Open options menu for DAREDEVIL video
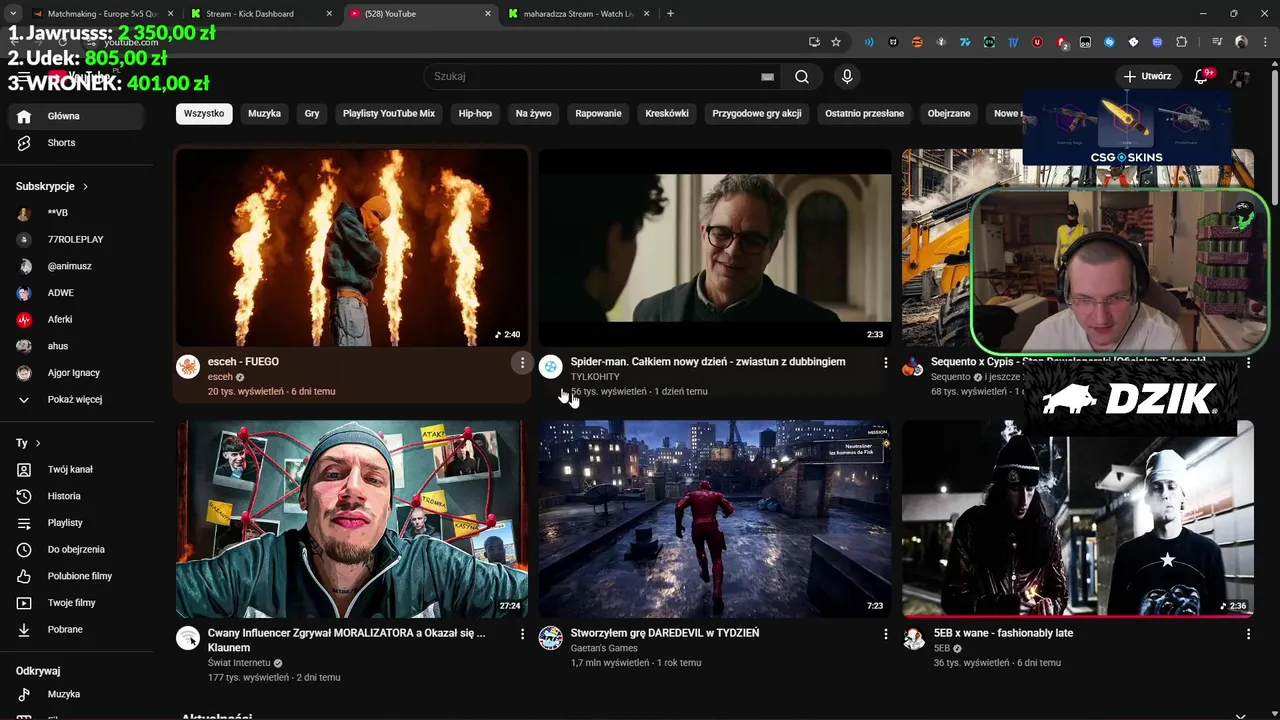Viewport: 1280px width, 720px height. click(885, 634)
